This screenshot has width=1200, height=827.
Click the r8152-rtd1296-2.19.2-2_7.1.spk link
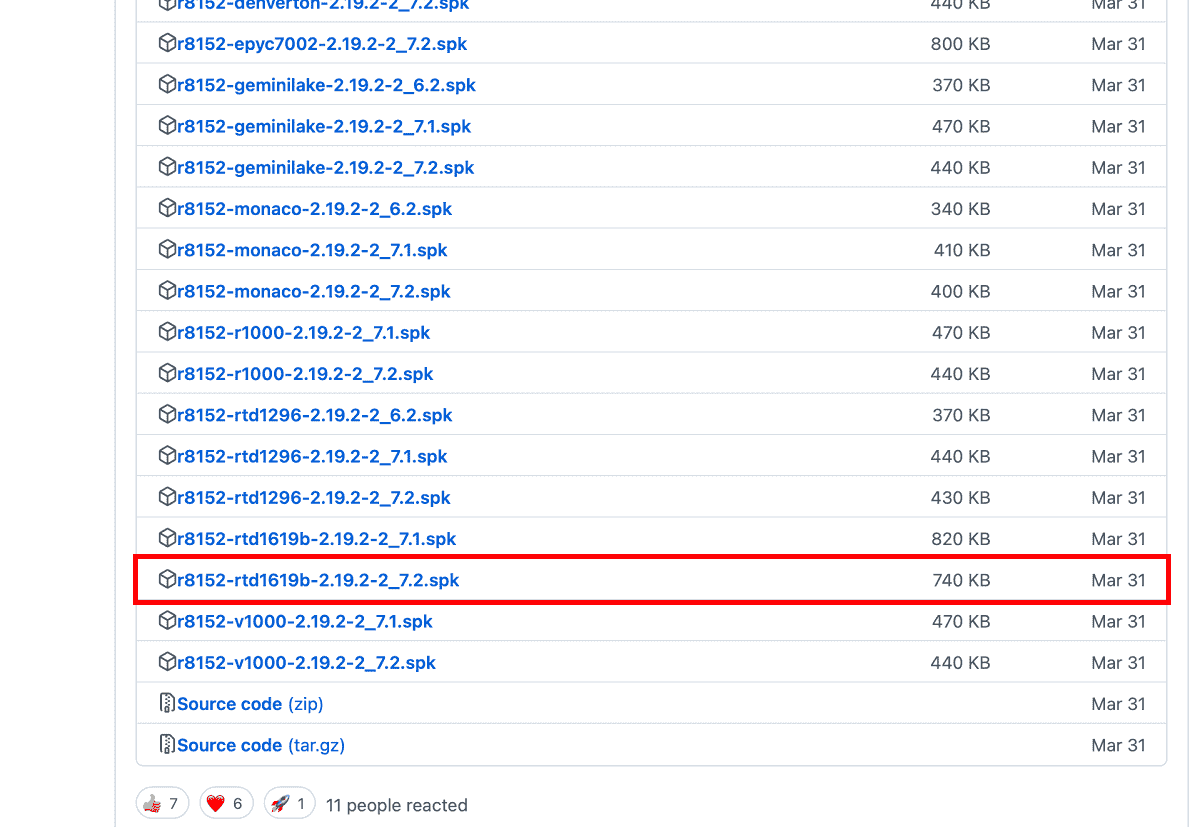312,456
